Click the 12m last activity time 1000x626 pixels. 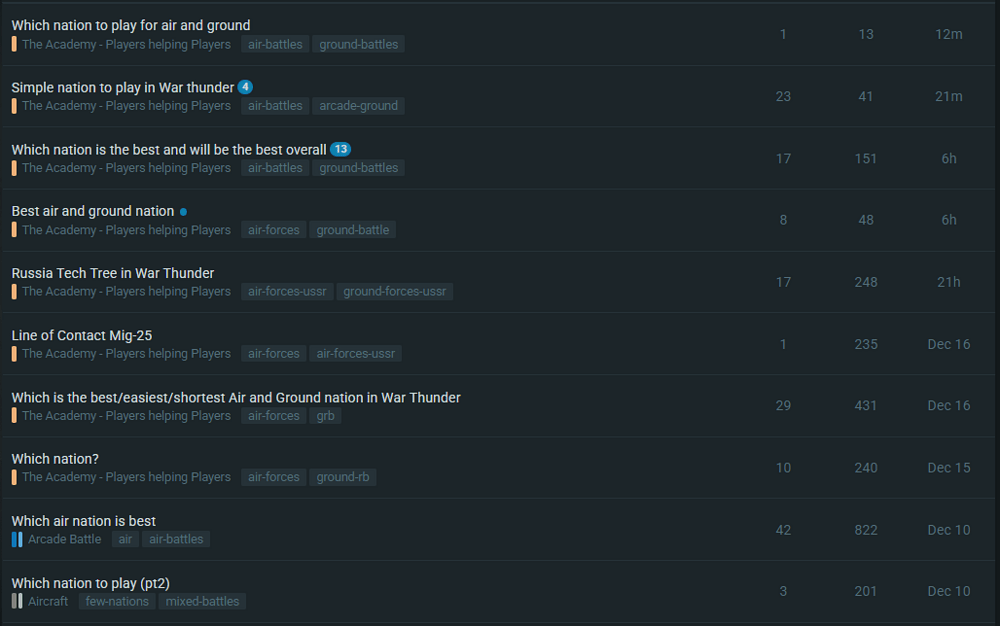[x=948, y=34]
